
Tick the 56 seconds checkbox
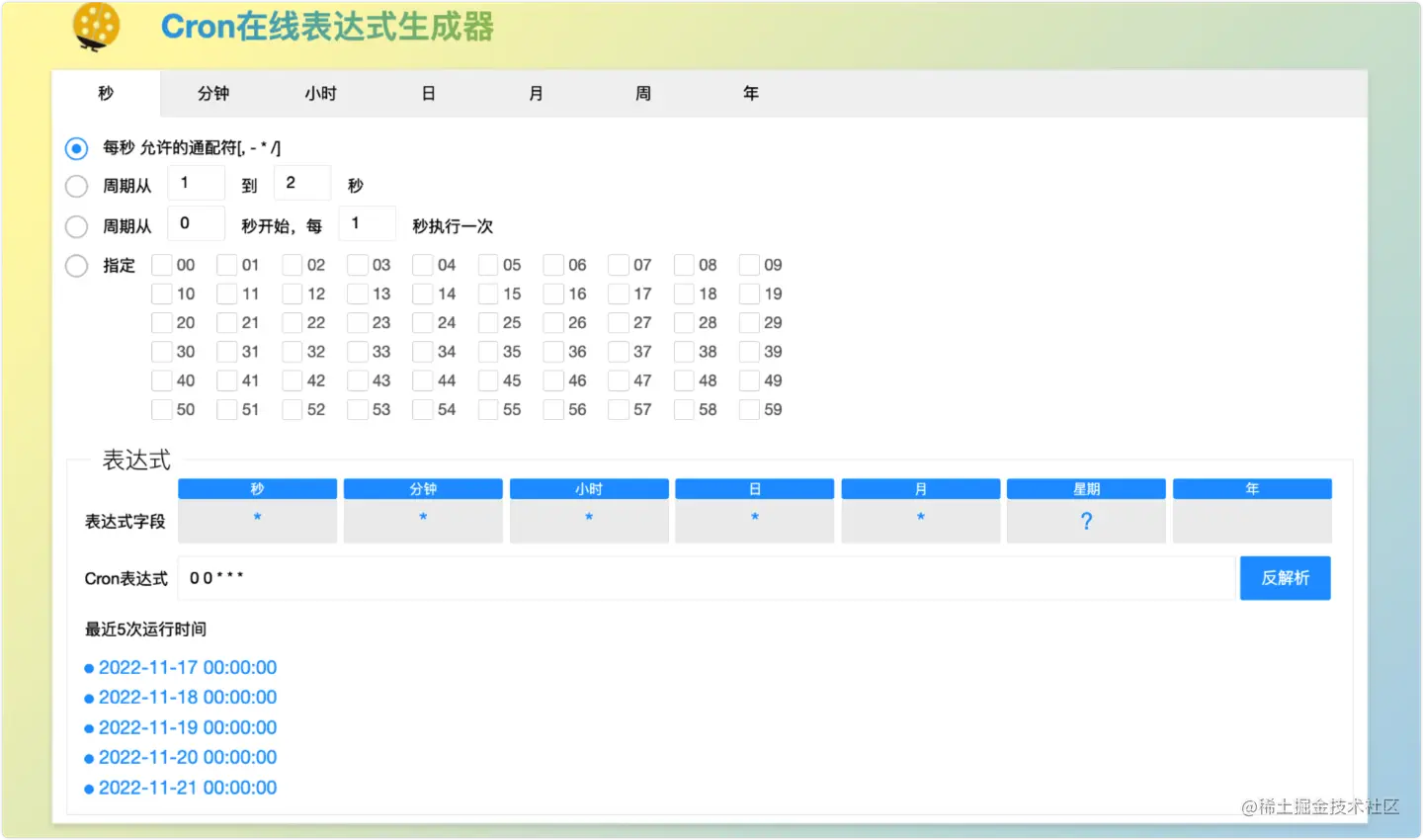click(553, 409)
